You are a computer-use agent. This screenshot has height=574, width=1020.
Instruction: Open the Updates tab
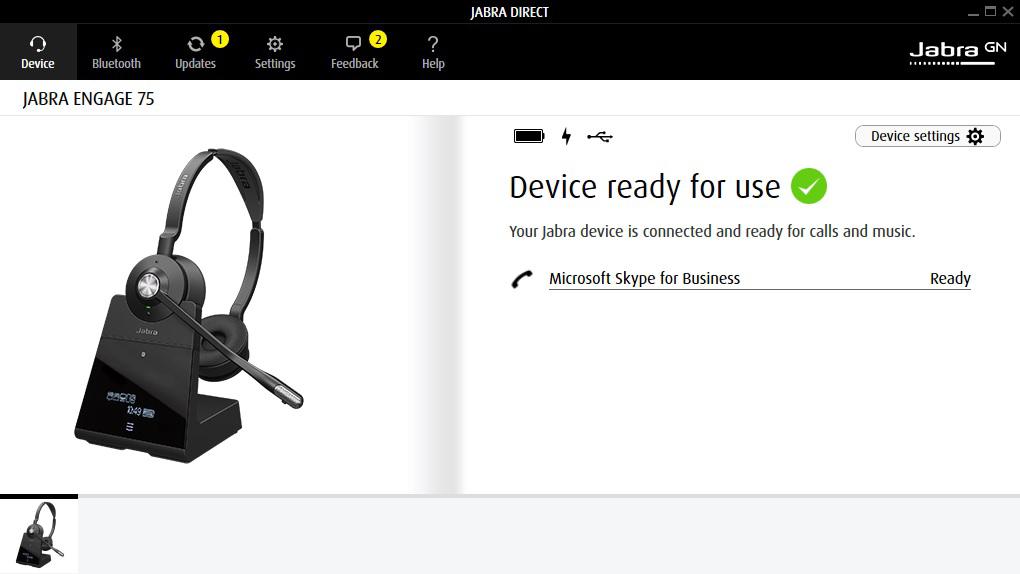195,52
